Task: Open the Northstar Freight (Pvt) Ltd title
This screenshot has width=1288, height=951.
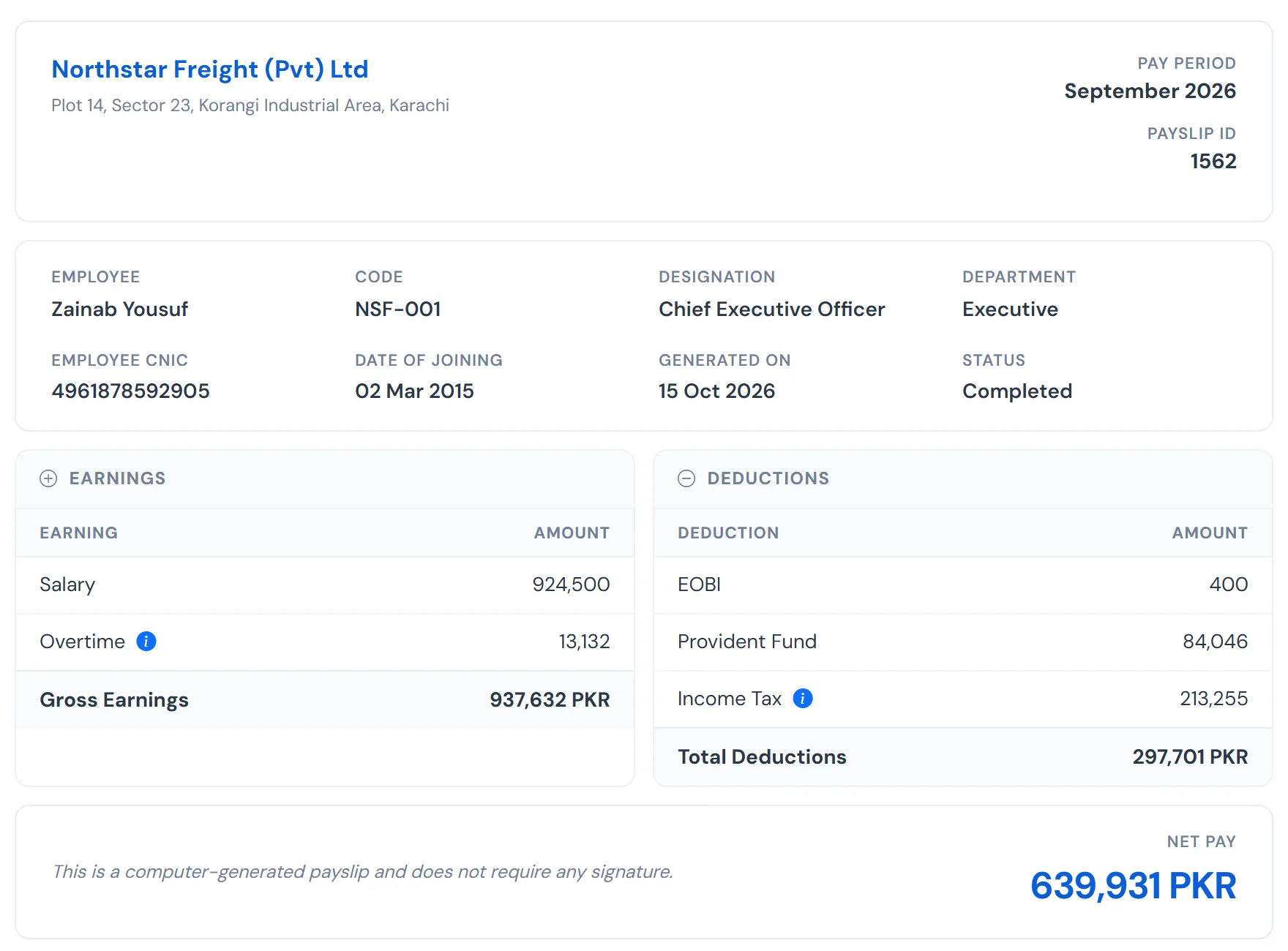Action: [210, 69]
